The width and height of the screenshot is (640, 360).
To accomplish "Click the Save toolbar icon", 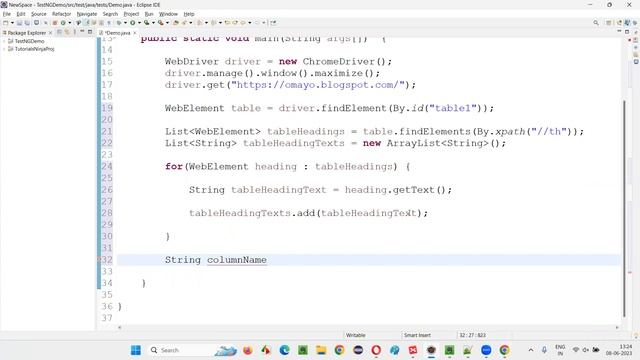I will (x=19, y=23).
